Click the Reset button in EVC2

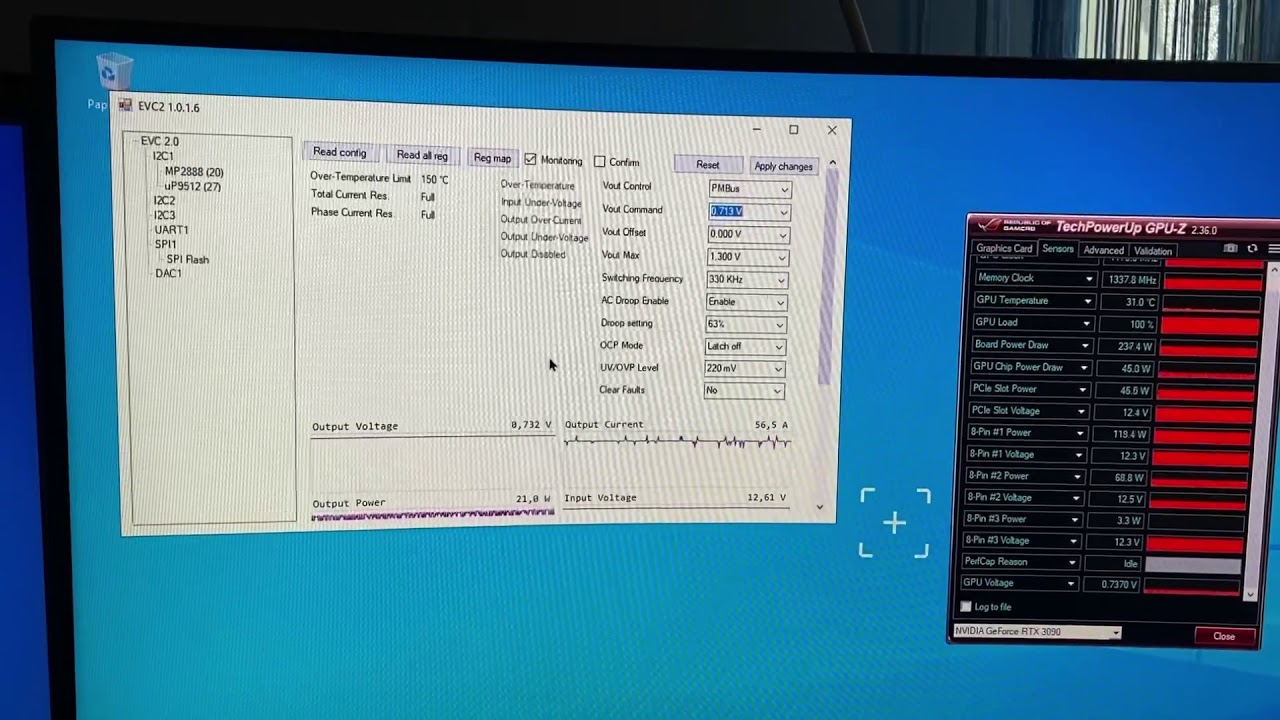[707, 165]
